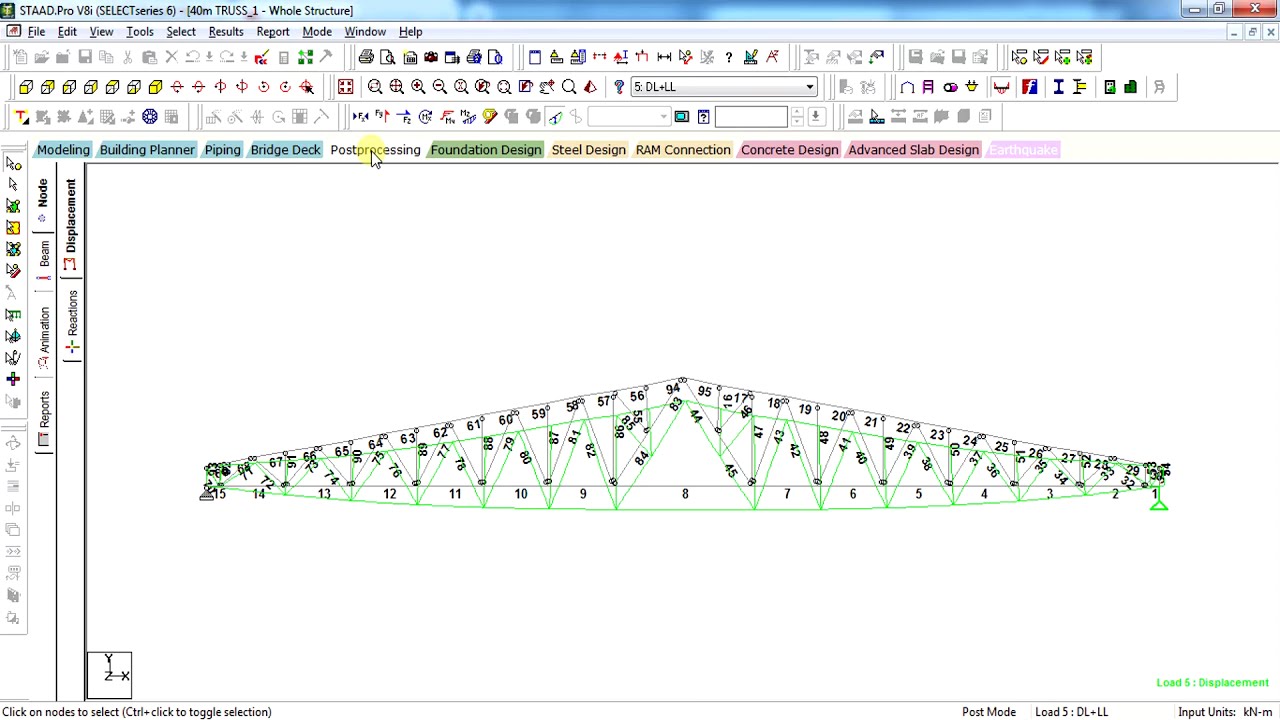The height and width of the screenshot is (720, 1280).
Task: Open the 3D rendered view icon
Action: click(590, 87)
